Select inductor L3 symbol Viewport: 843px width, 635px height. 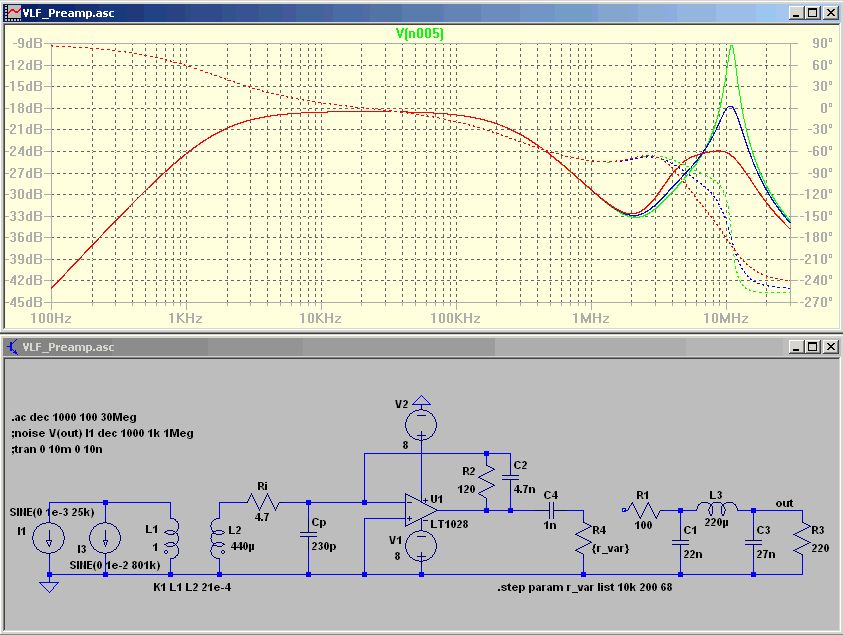(718, 507)
